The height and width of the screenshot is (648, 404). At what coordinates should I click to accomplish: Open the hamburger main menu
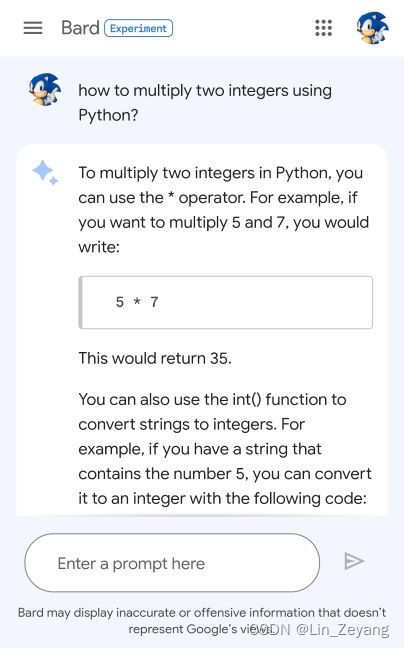[33, 28]
